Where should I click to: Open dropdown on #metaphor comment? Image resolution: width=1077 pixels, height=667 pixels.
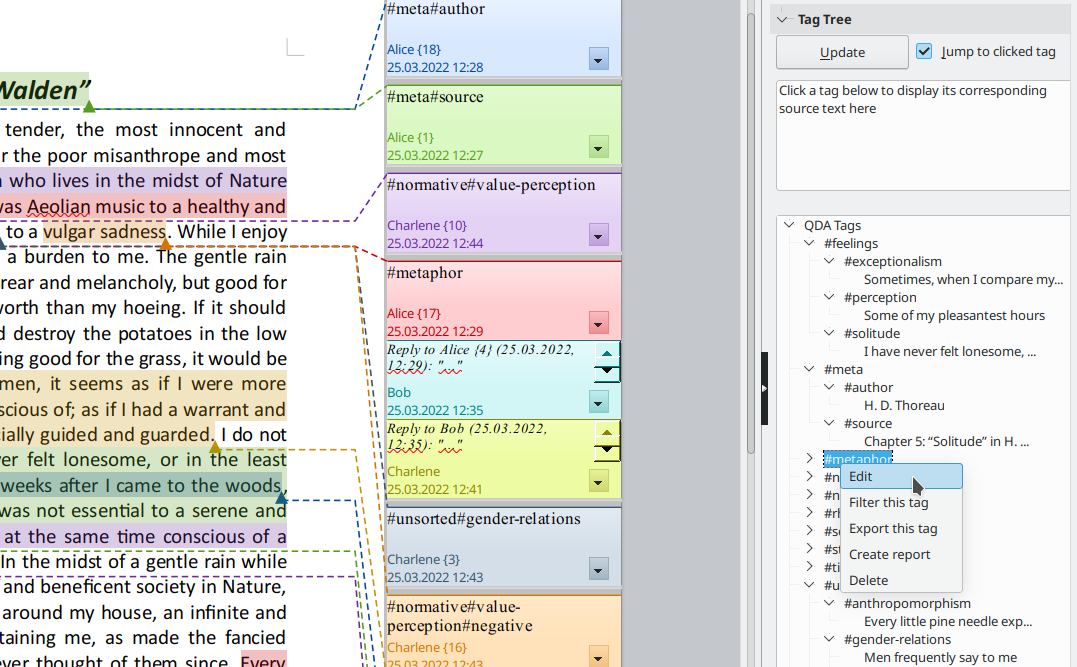point(598,323)
